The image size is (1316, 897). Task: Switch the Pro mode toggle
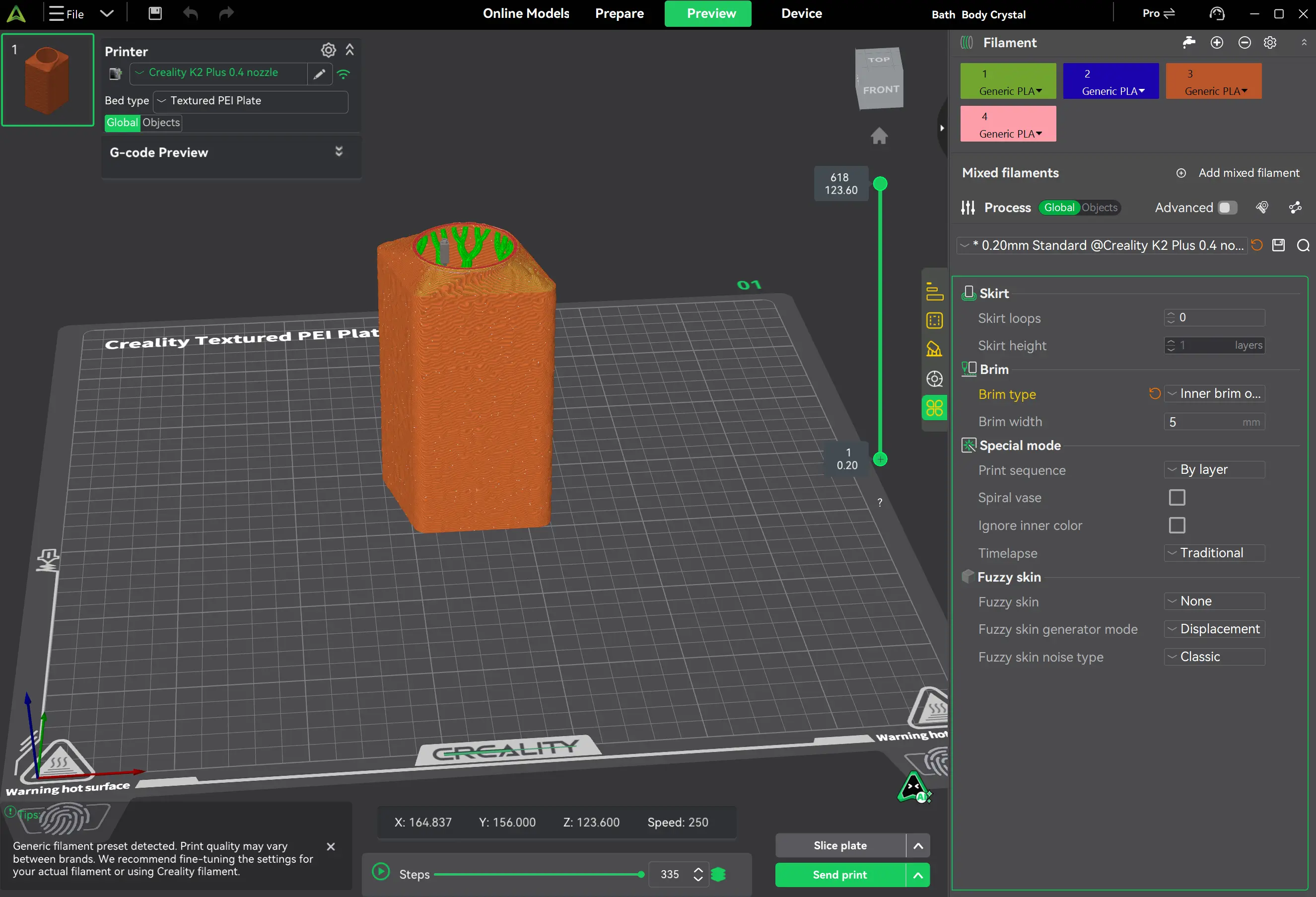(1159, 13)
